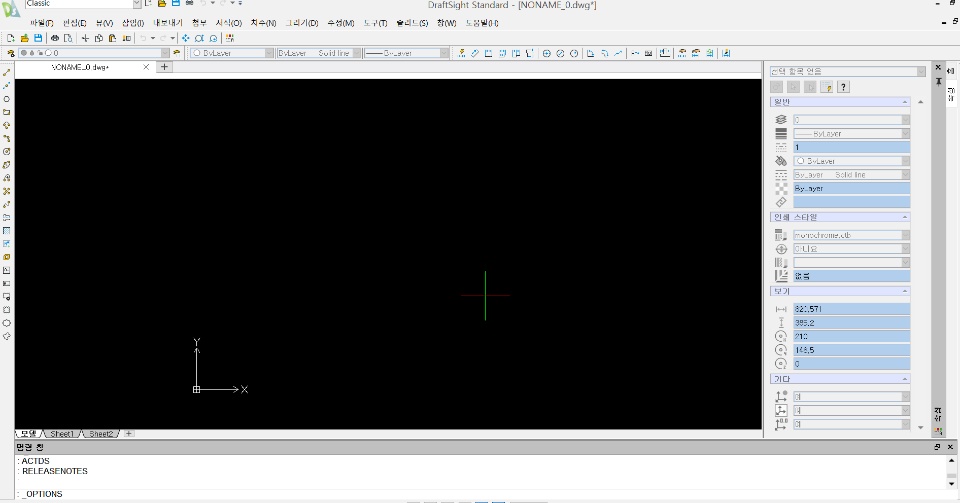Select the Infinite Line tool in left toolbar

coord(7,86)
